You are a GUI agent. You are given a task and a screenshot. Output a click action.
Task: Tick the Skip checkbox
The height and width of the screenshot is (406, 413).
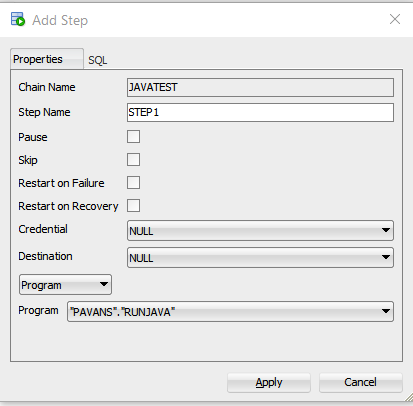133,160
